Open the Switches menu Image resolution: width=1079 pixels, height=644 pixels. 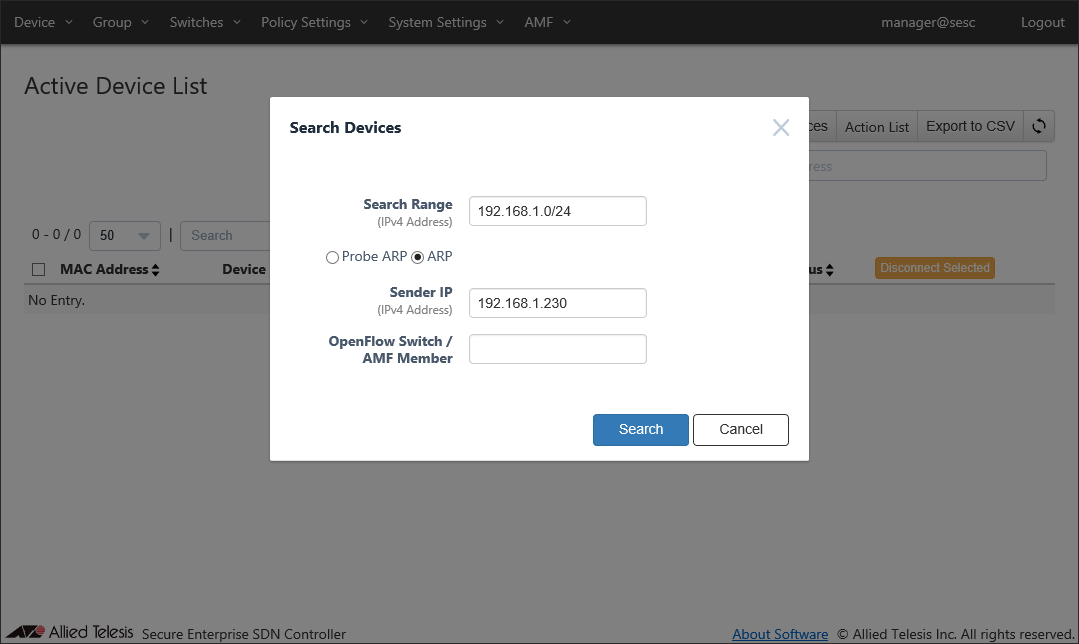[x=205, y=22]
